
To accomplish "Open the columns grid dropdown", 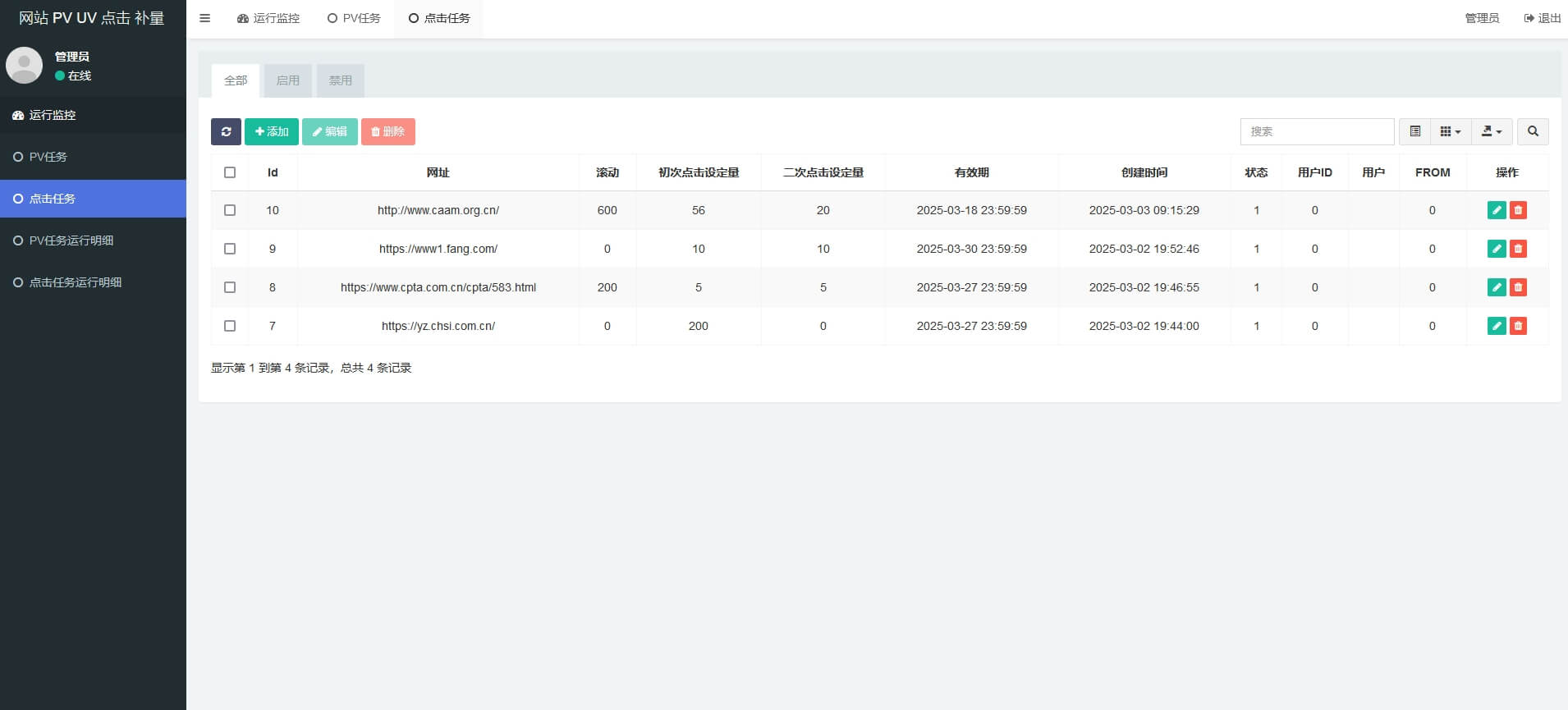I will [x=1450, y=131].
